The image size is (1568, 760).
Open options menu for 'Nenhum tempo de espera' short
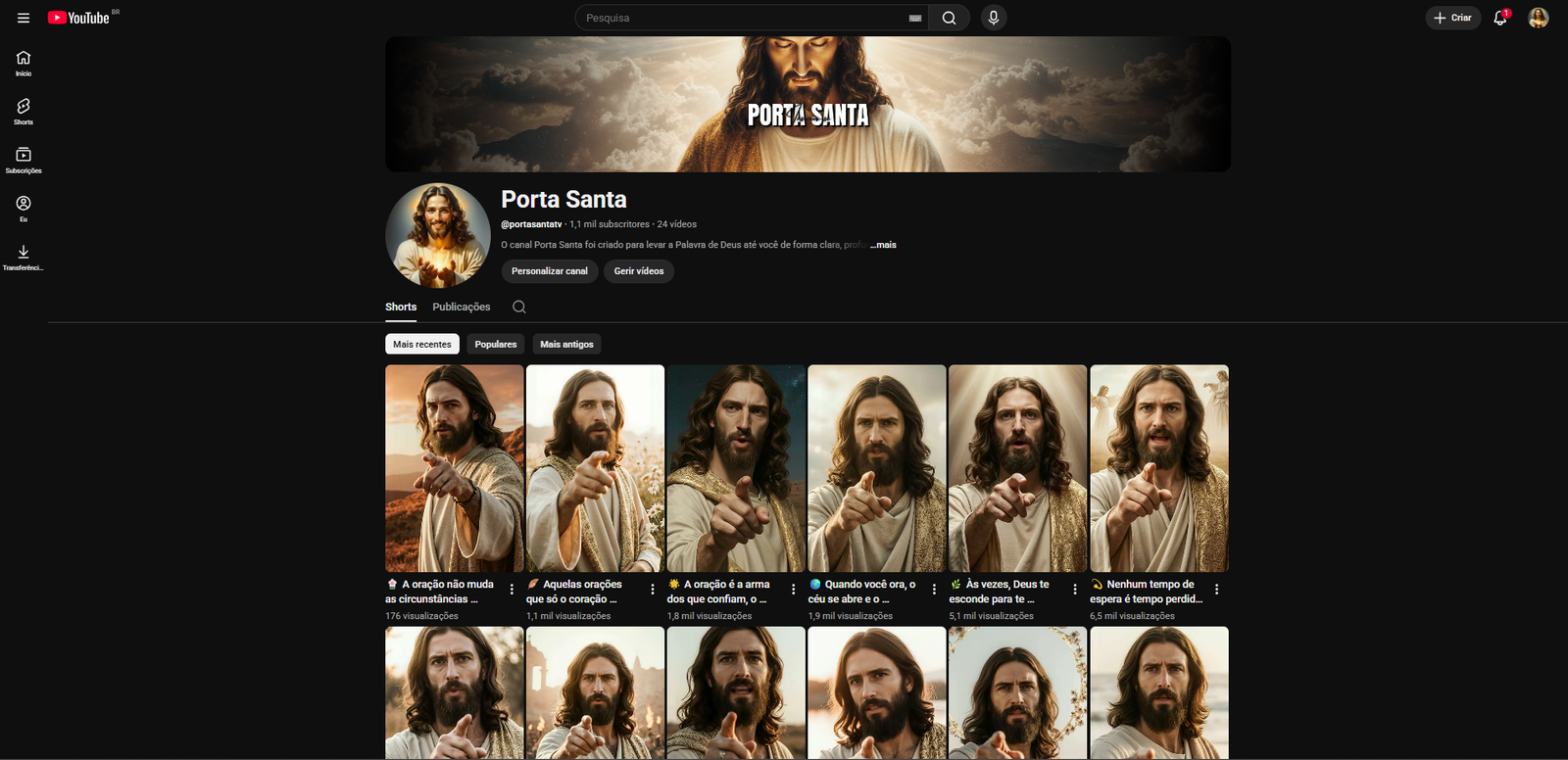1216,590
